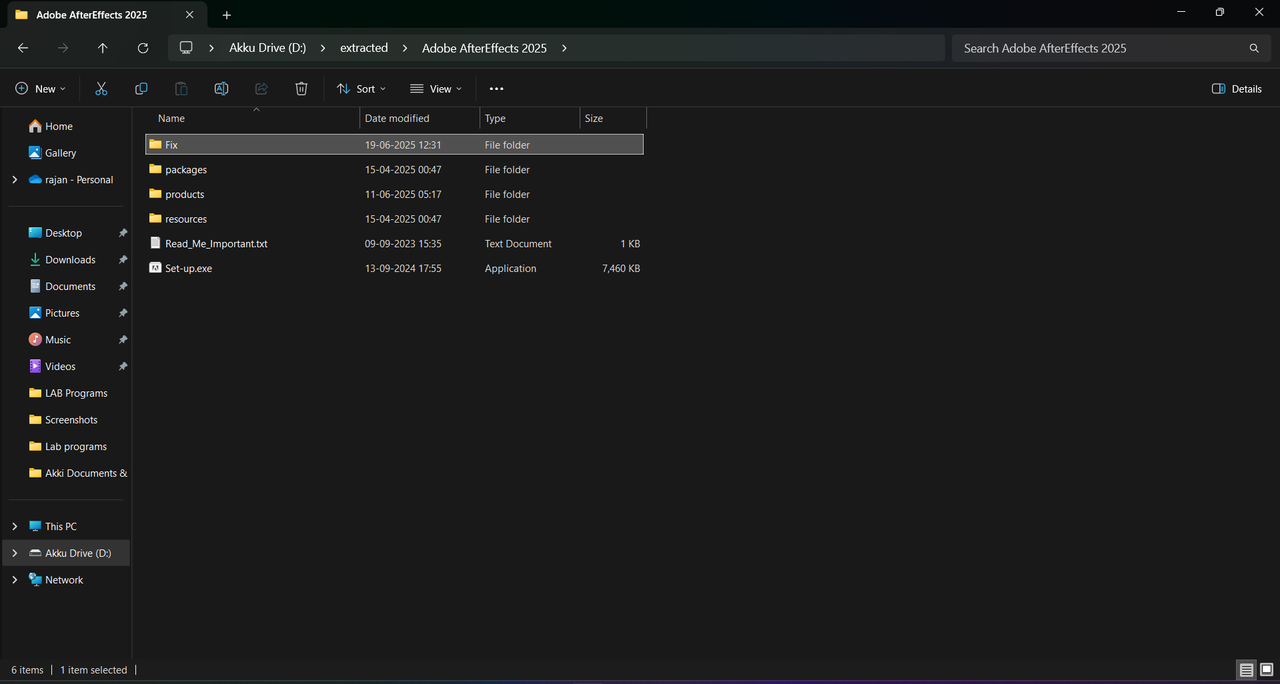The image size is (1280, 684).
Task: Select the Set-up.exe file name
Action: pyautogui.click(x=189, y=268)
